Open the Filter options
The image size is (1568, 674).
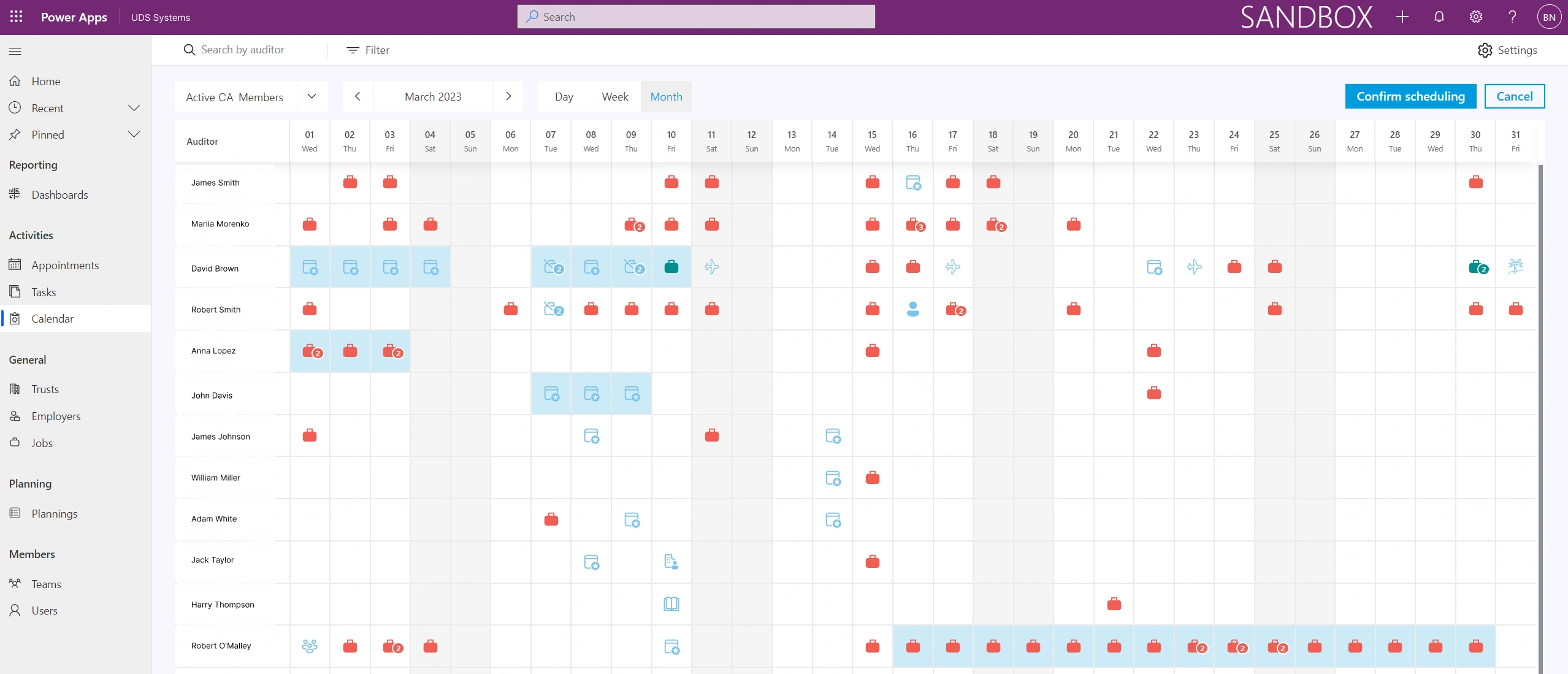click(x=368, y=50)
